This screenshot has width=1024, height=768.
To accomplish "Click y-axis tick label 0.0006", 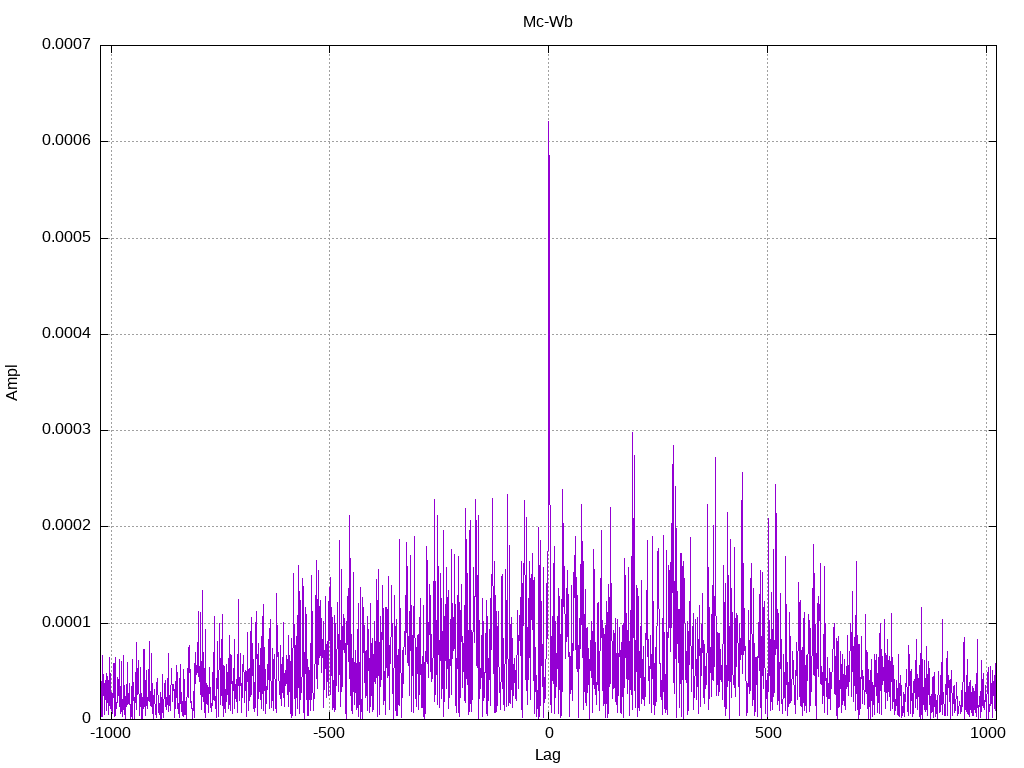I will (x=66, y=140).
